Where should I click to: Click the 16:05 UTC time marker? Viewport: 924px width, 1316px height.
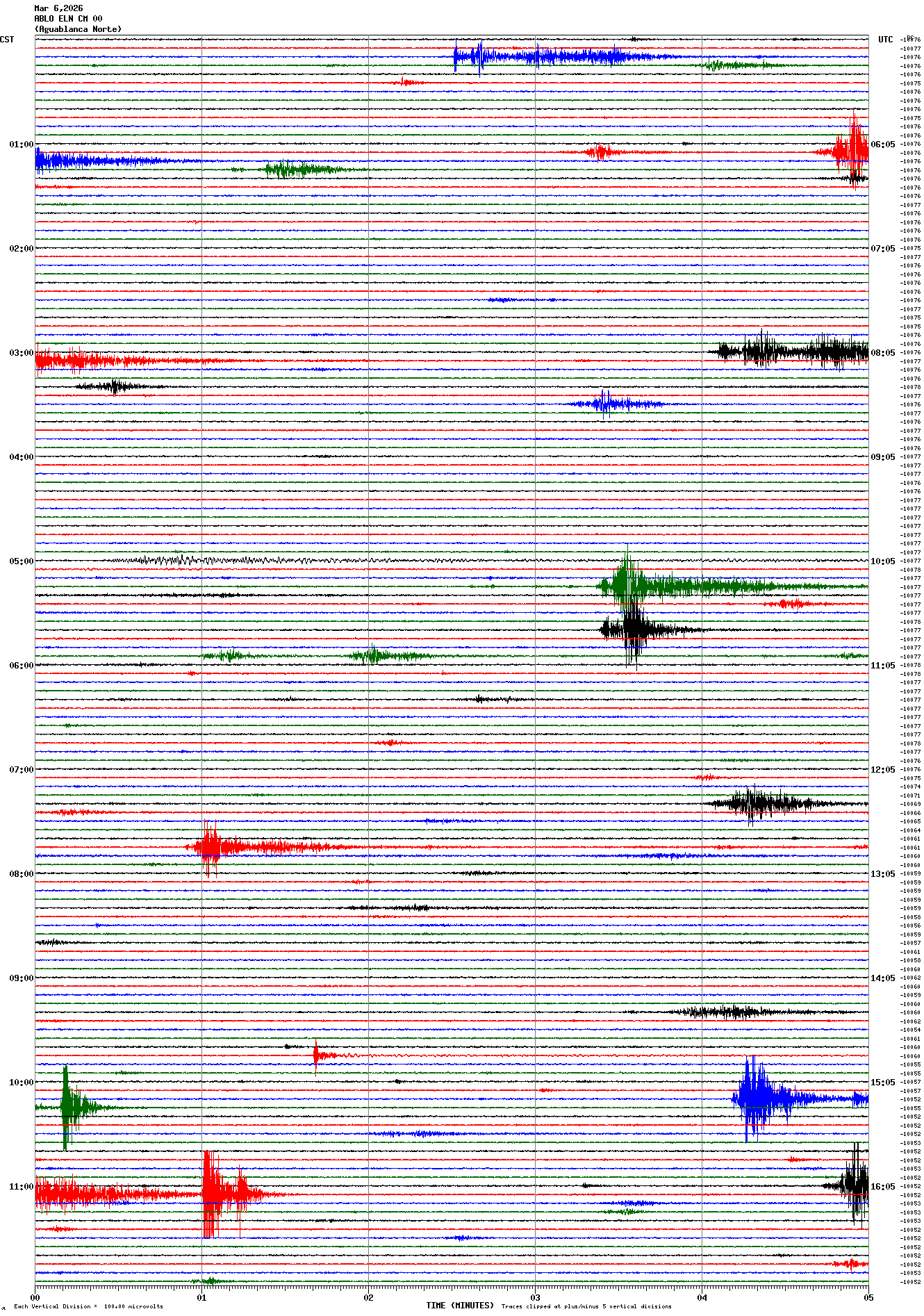click(882, 1187)
